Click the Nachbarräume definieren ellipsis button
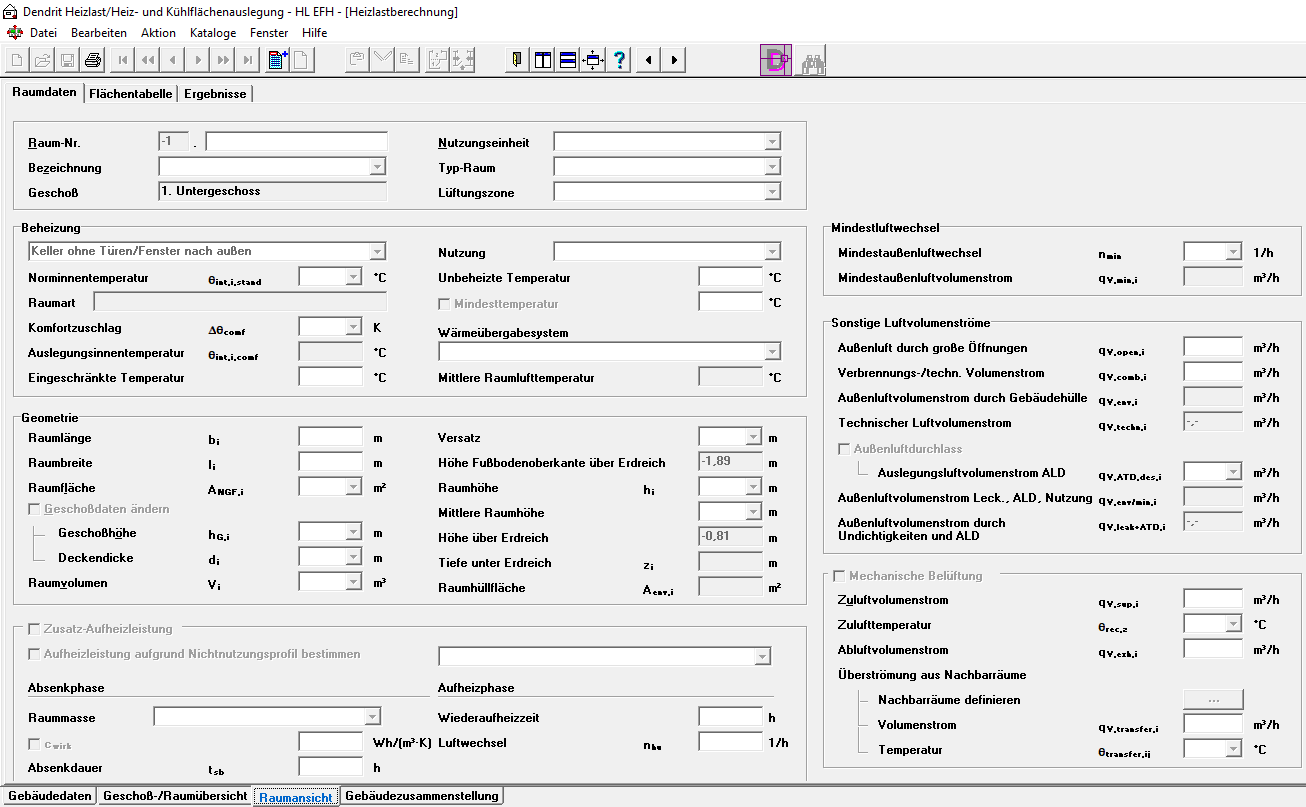Viewport: 1306px width, 807px height. [x=1213, y=700]
